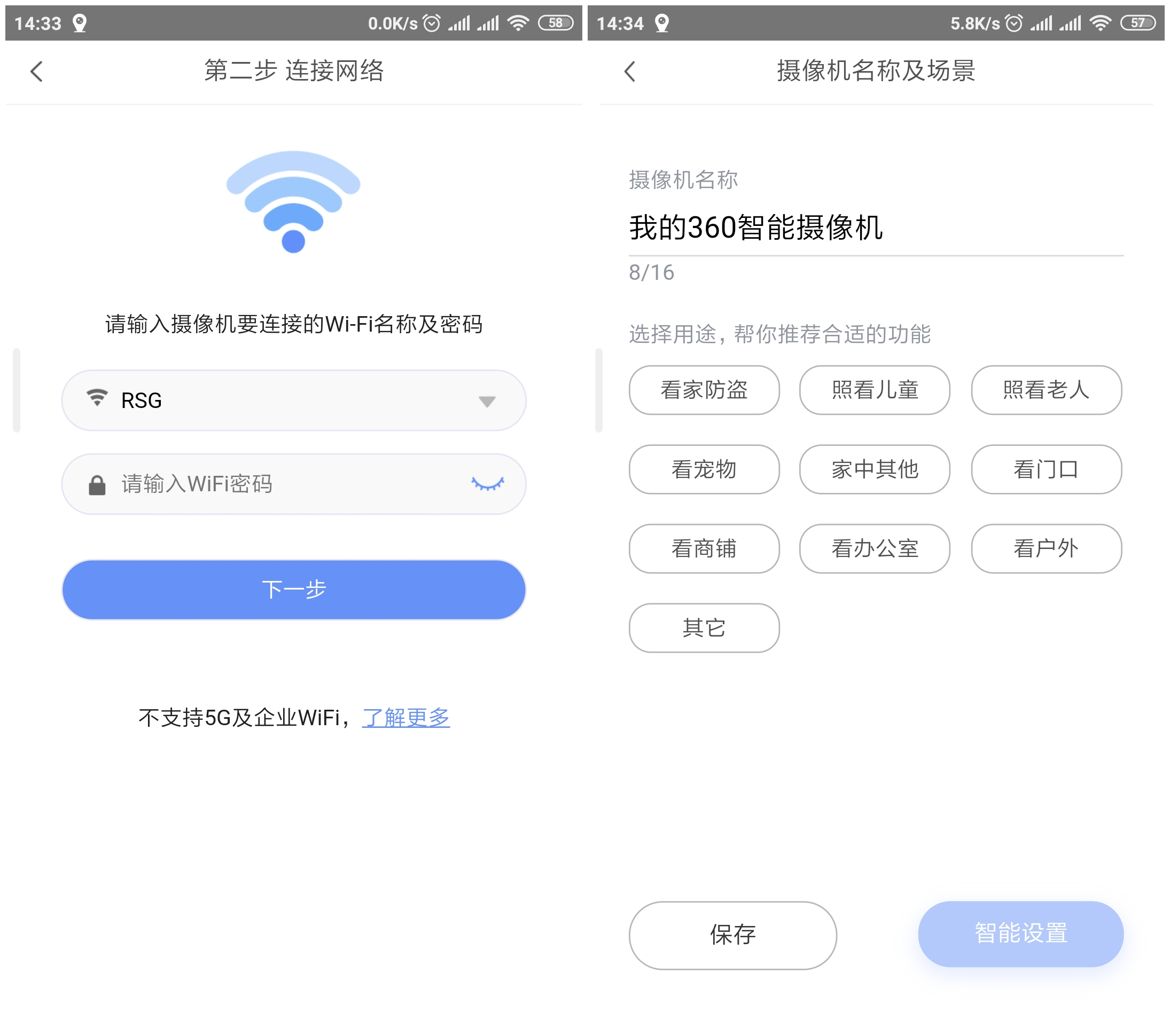Focus the 请输入WiFi密码 input field
This screenshot has height=1036, width=1170.
point(294,484)
